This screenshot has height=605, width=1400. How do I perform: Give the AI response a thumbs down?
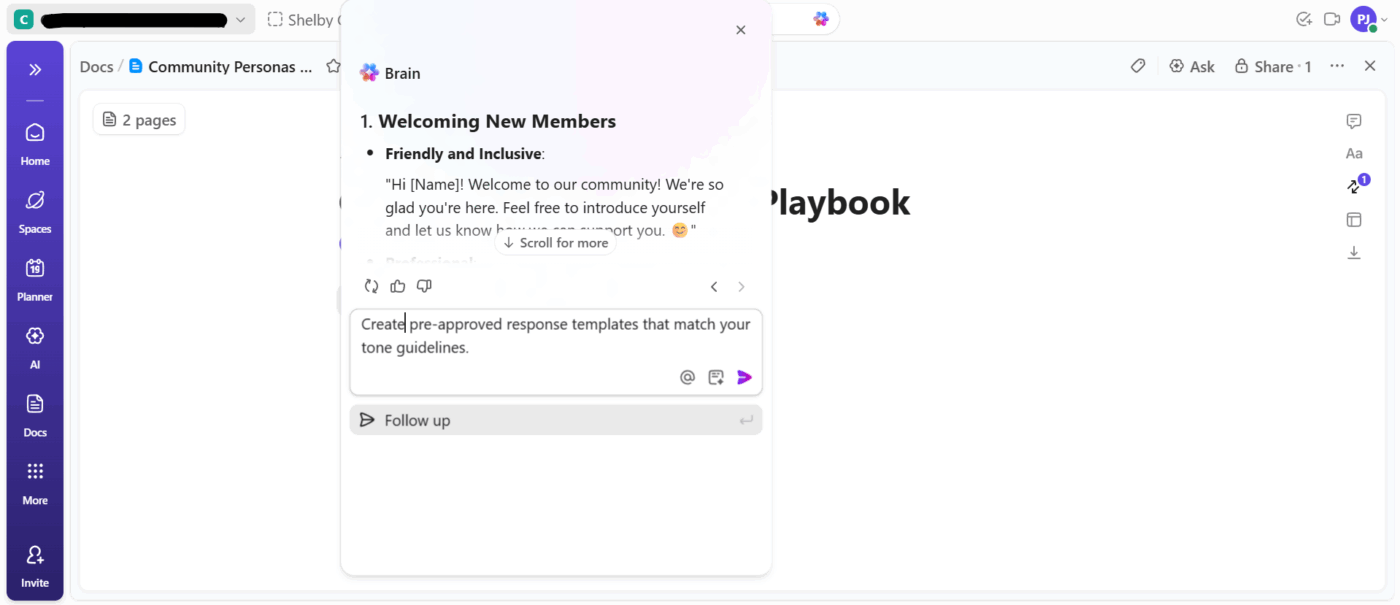[423, 286]
